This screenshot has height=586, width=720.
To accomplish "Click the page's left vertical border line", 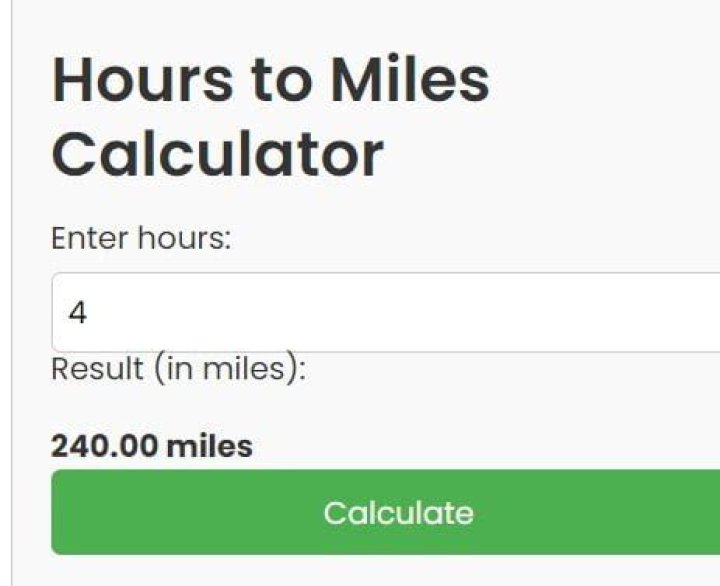I will coord(12,300).
